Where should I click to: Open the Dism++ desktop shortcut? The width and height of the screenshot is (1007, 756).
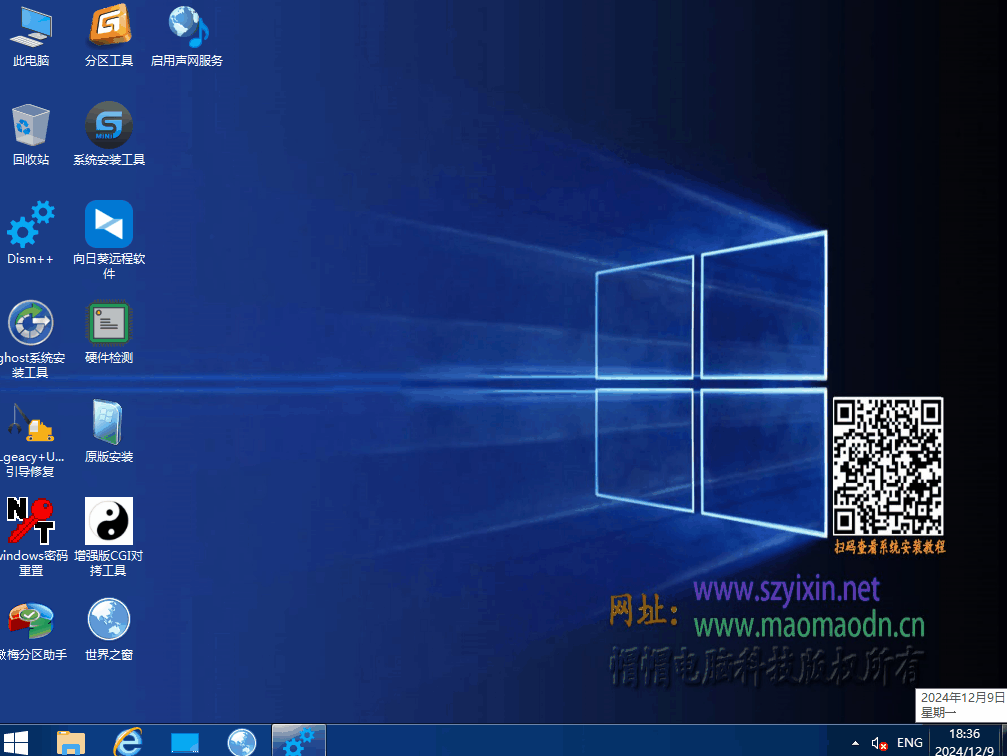click(x=31, y=225)
